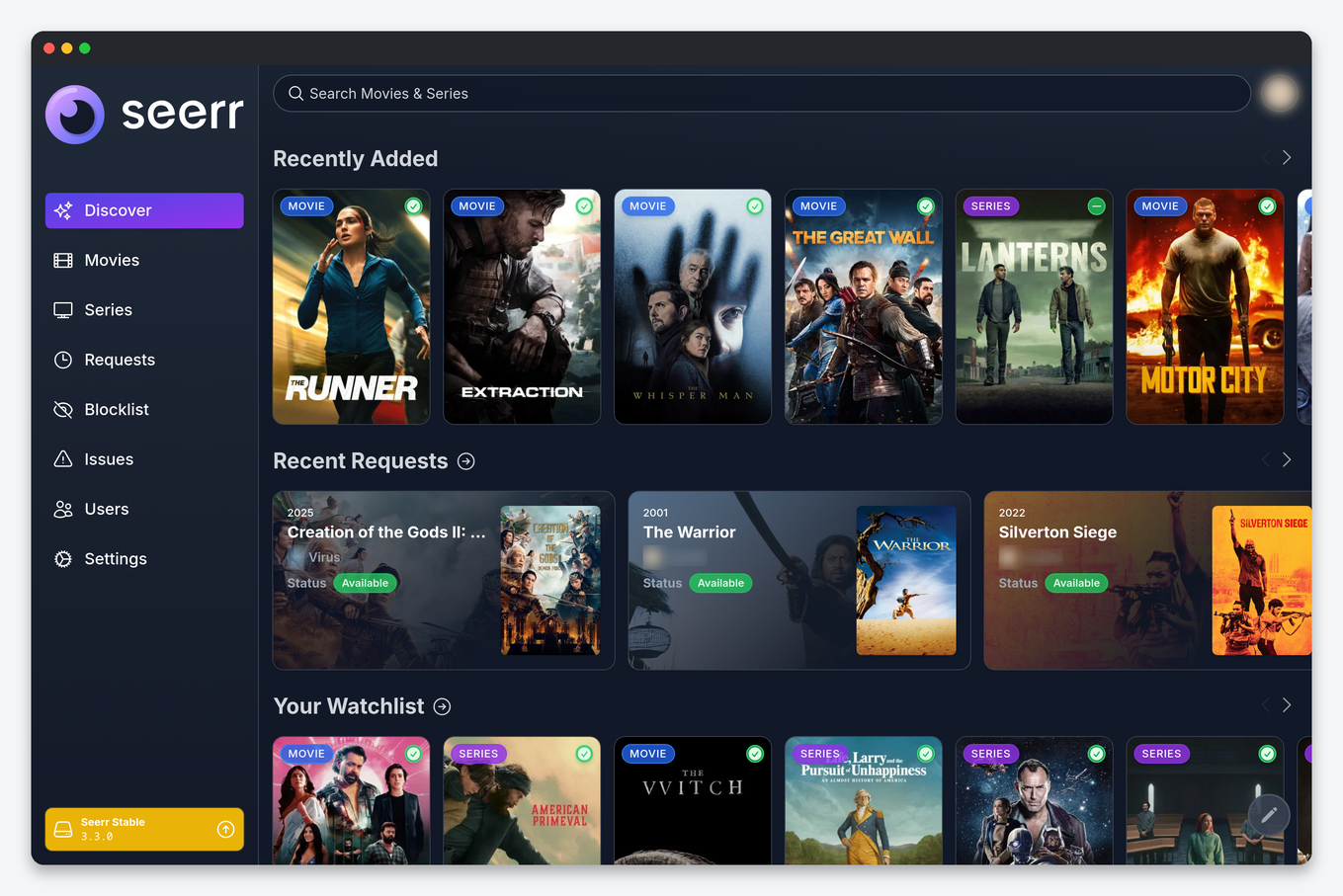Open The Warrior request title

click(x=690, y=532)
